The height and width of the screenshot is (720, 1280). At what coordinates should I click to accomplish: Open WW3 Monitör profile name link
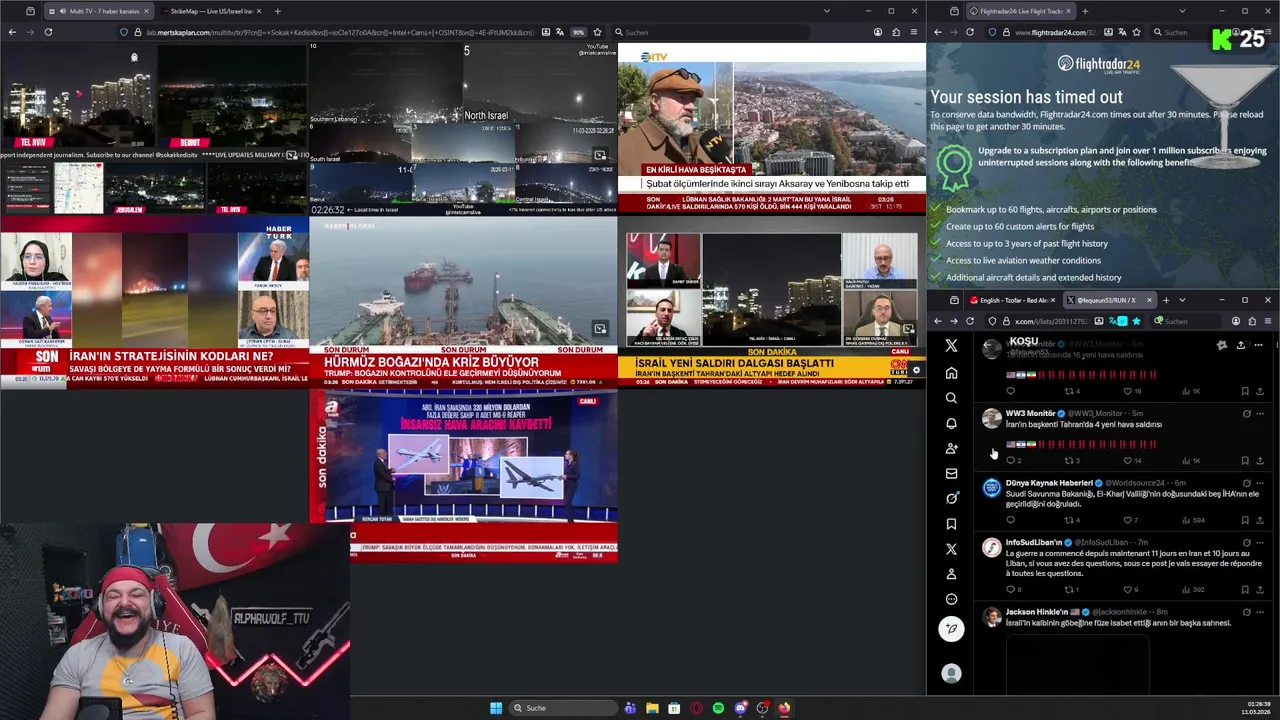click(1030, 413)
